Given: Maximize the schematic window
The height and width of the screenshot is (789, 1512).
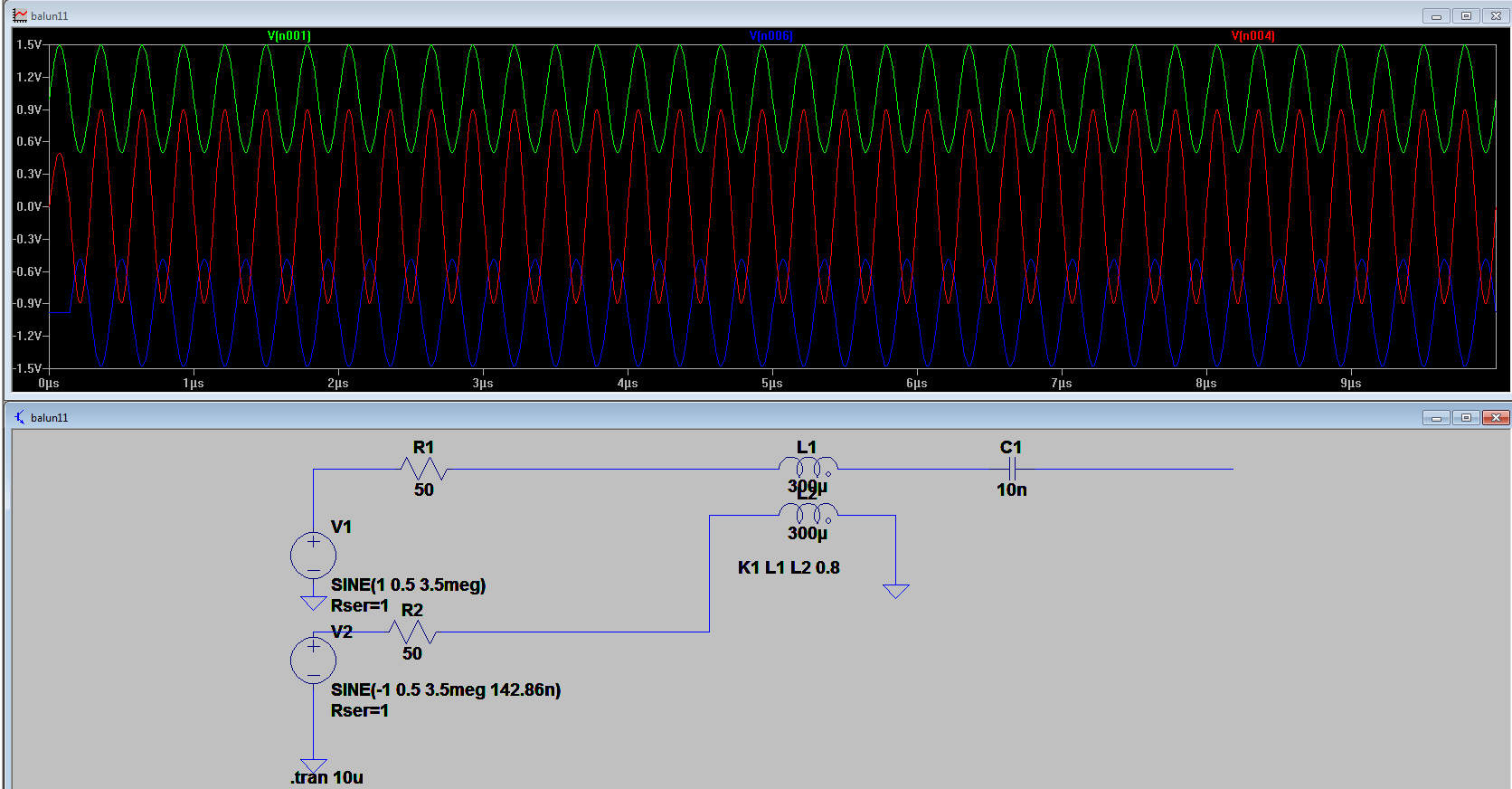Looking at the screenshot, I should 1466,417.
